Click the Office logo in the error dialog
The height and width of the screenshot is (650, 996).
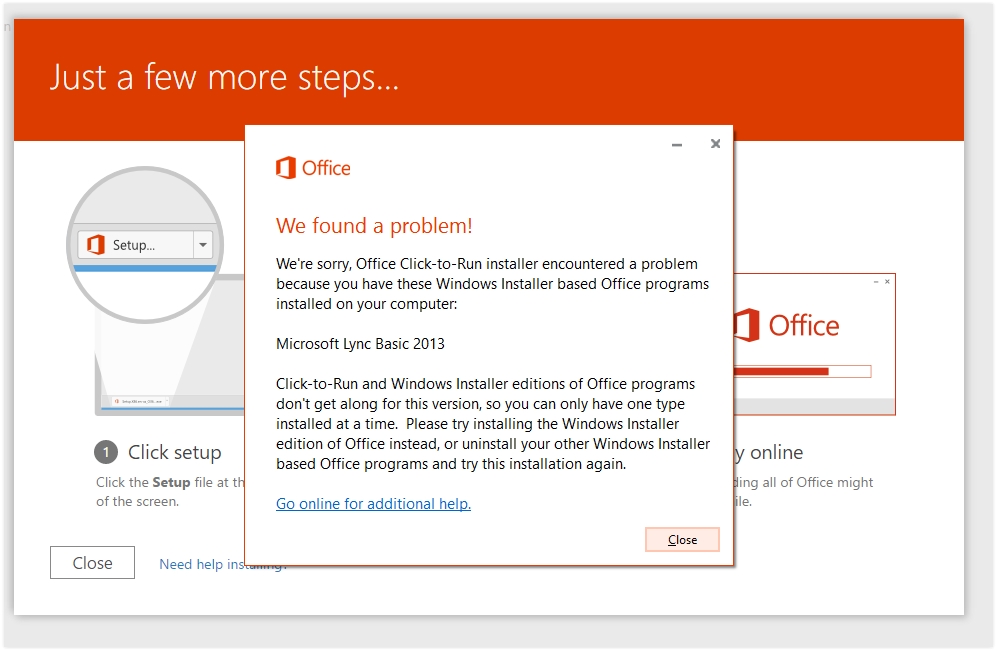(313, 168)
